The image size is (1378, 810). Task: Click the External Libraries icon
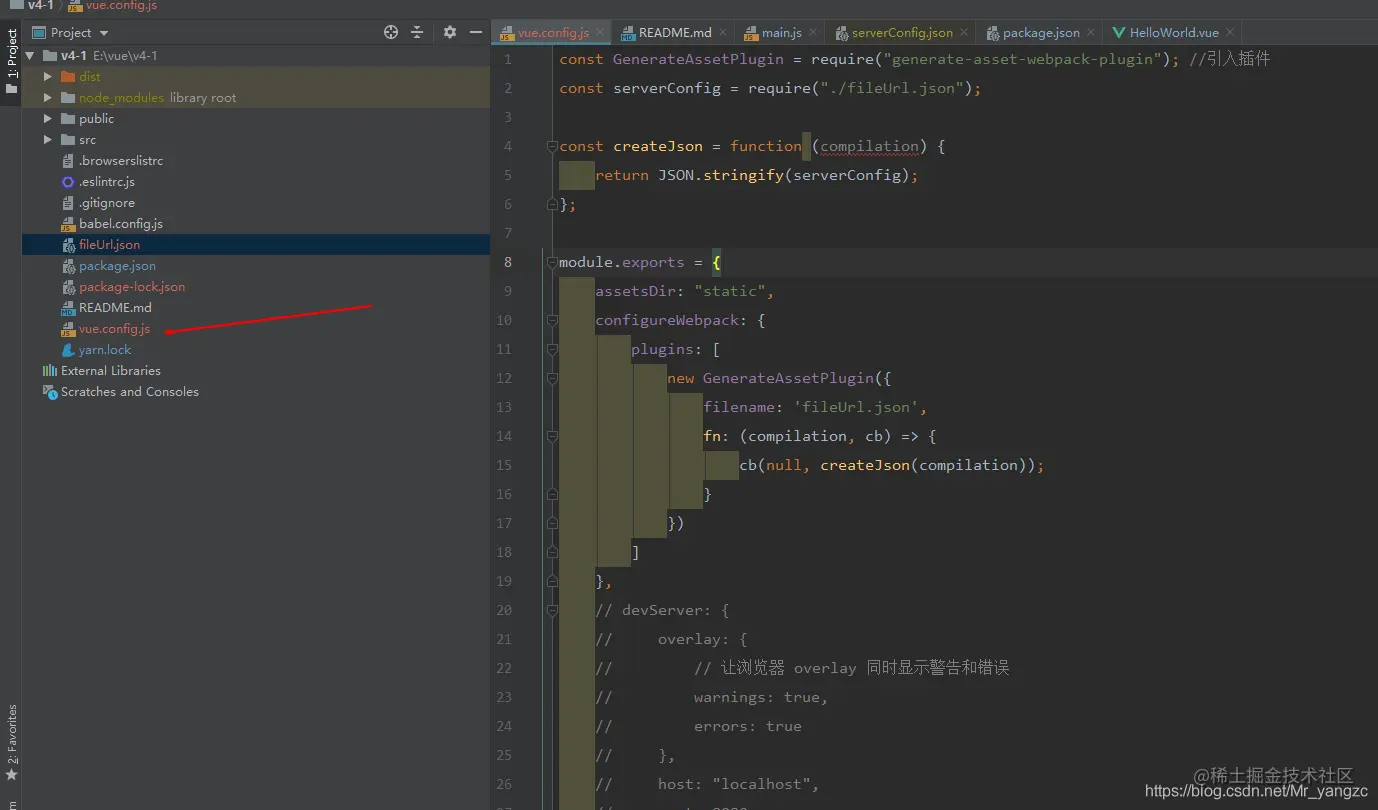click(x=49, y=370)
